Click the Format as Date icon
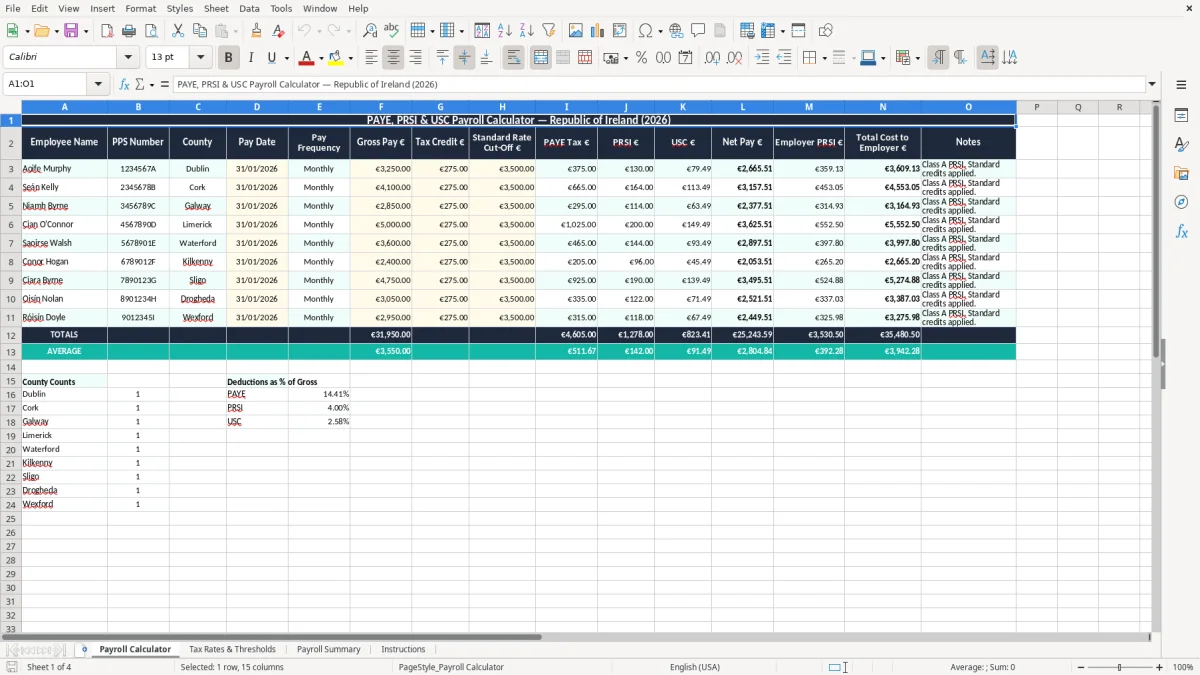1200x675 pixels. (685, 58)
